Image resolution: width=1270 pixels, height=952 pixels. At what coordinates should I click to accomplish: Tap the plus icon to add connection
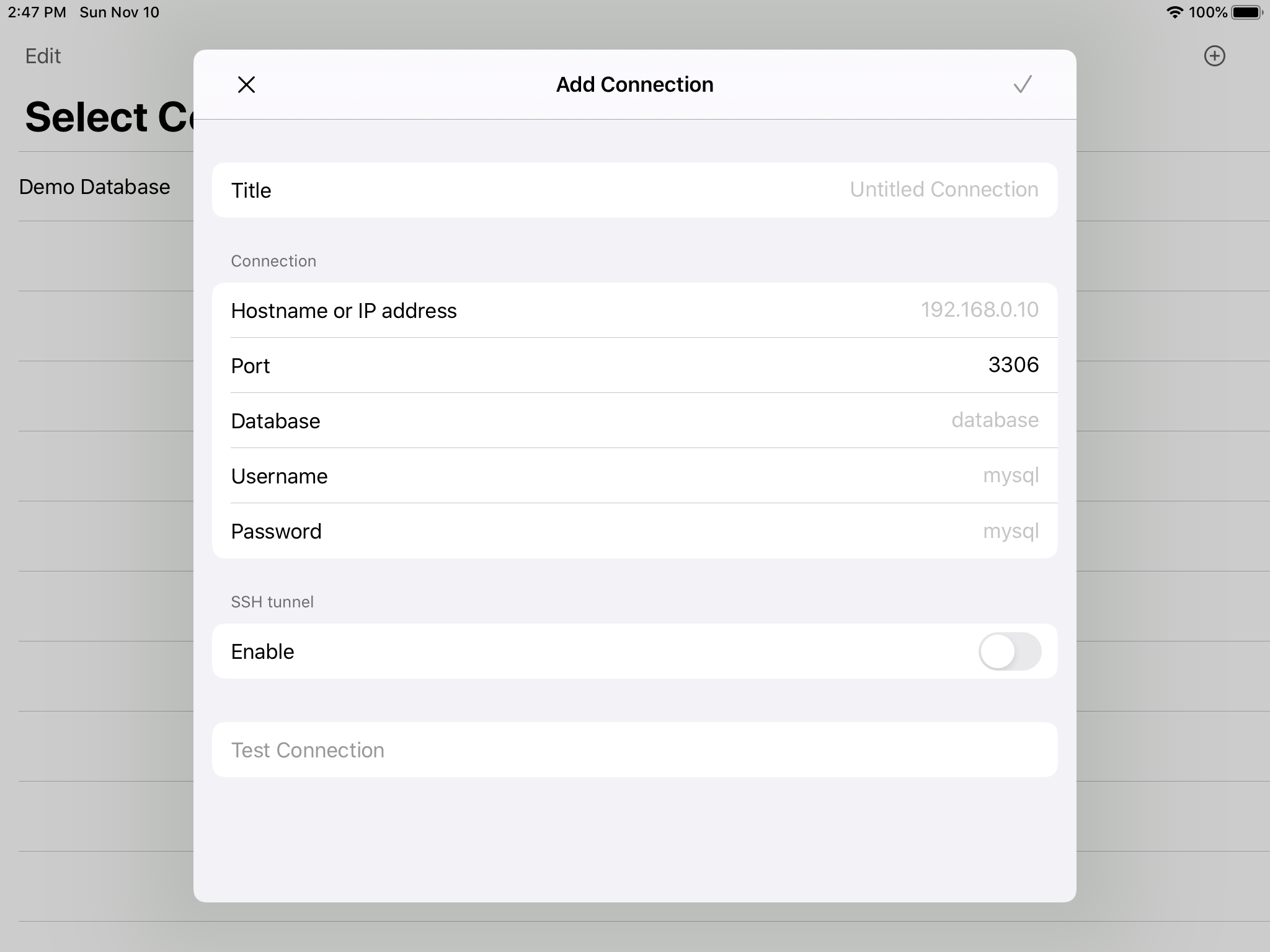(x=1214, y=56)
